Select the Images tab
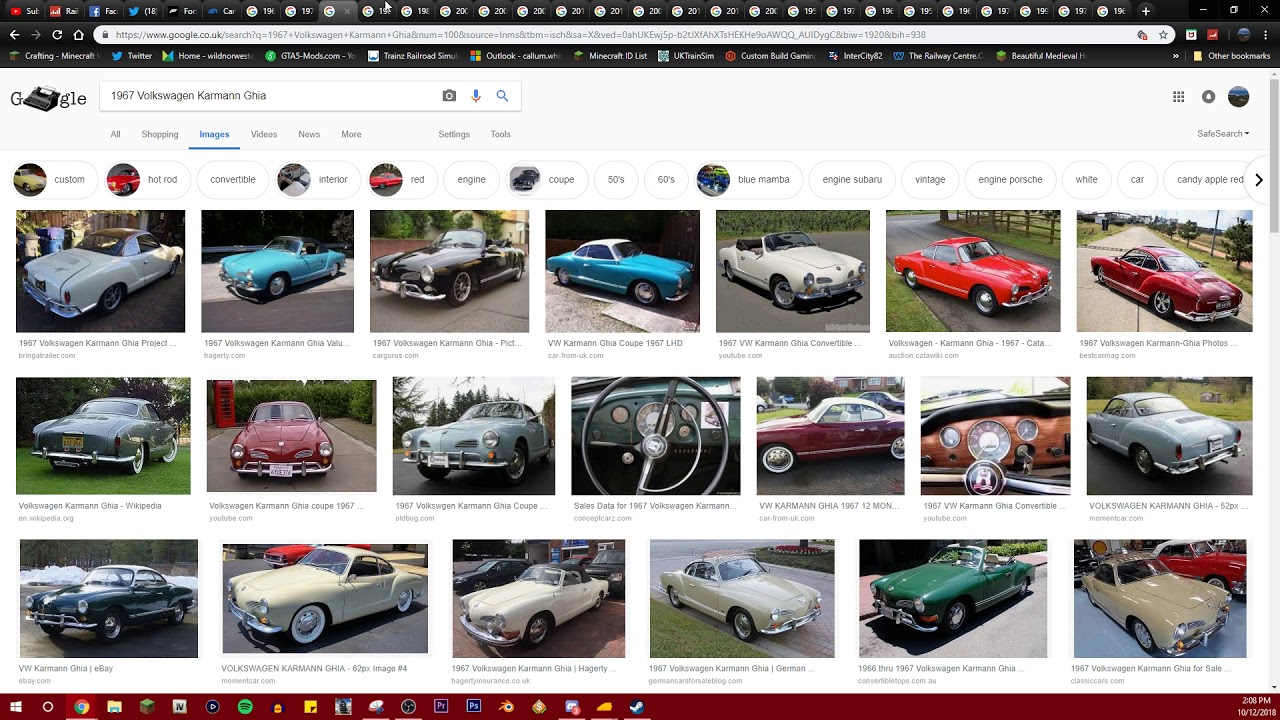This screenshot has width=1280, height=720. coord(214,134)
